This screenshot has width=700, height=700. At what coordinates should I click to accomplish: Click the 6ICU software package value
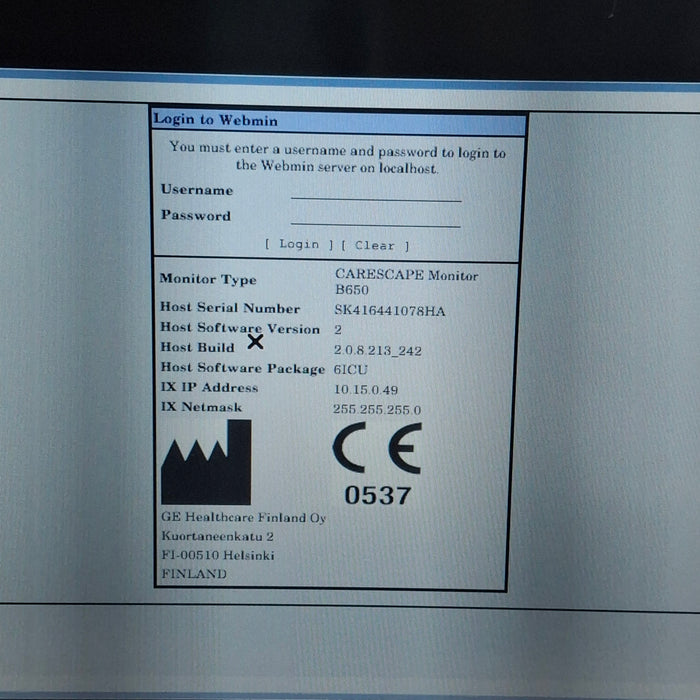[351, 369]
